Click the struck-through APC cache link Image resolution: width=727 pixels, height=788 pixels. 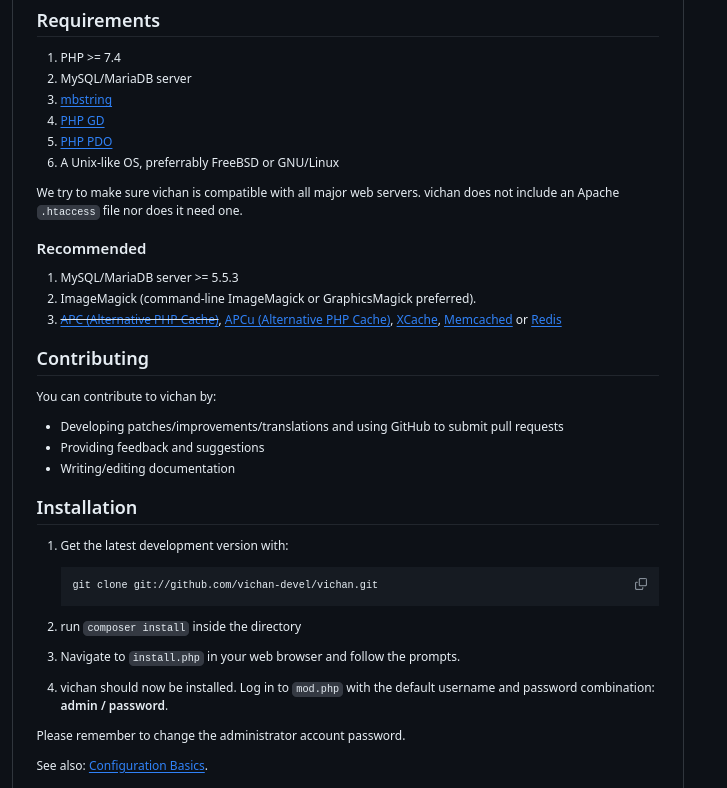[x=139, y=320]
